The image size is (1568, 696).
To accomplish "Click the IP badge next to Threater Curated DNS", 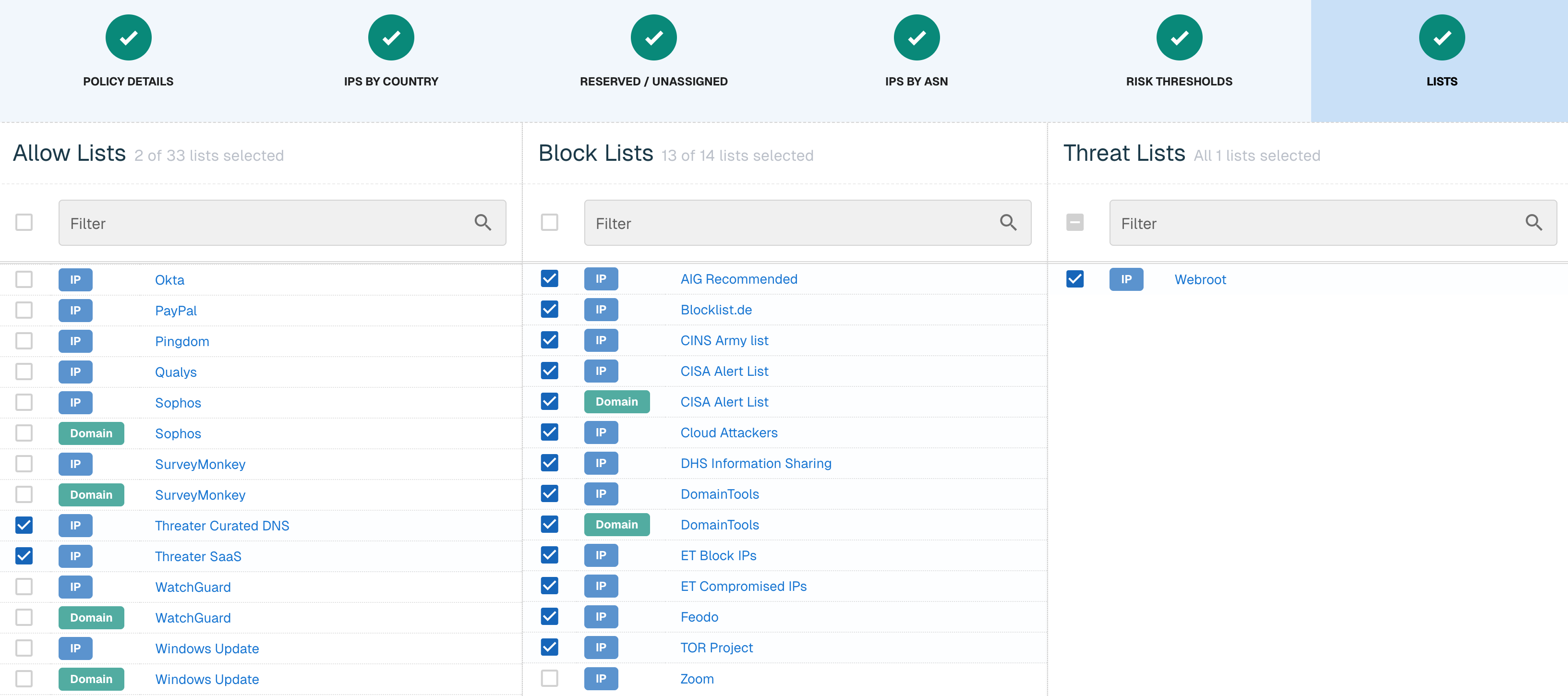I will click(75, 526).
